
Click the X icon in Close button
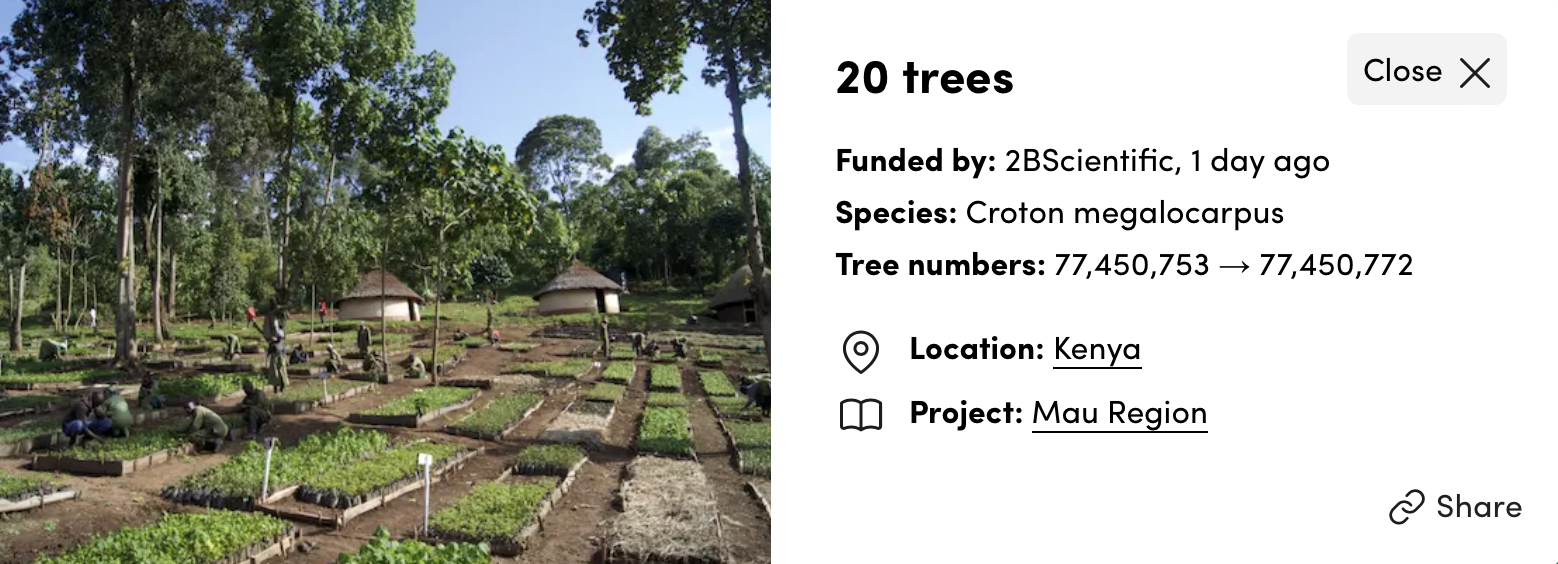(x=1475, y=72)
